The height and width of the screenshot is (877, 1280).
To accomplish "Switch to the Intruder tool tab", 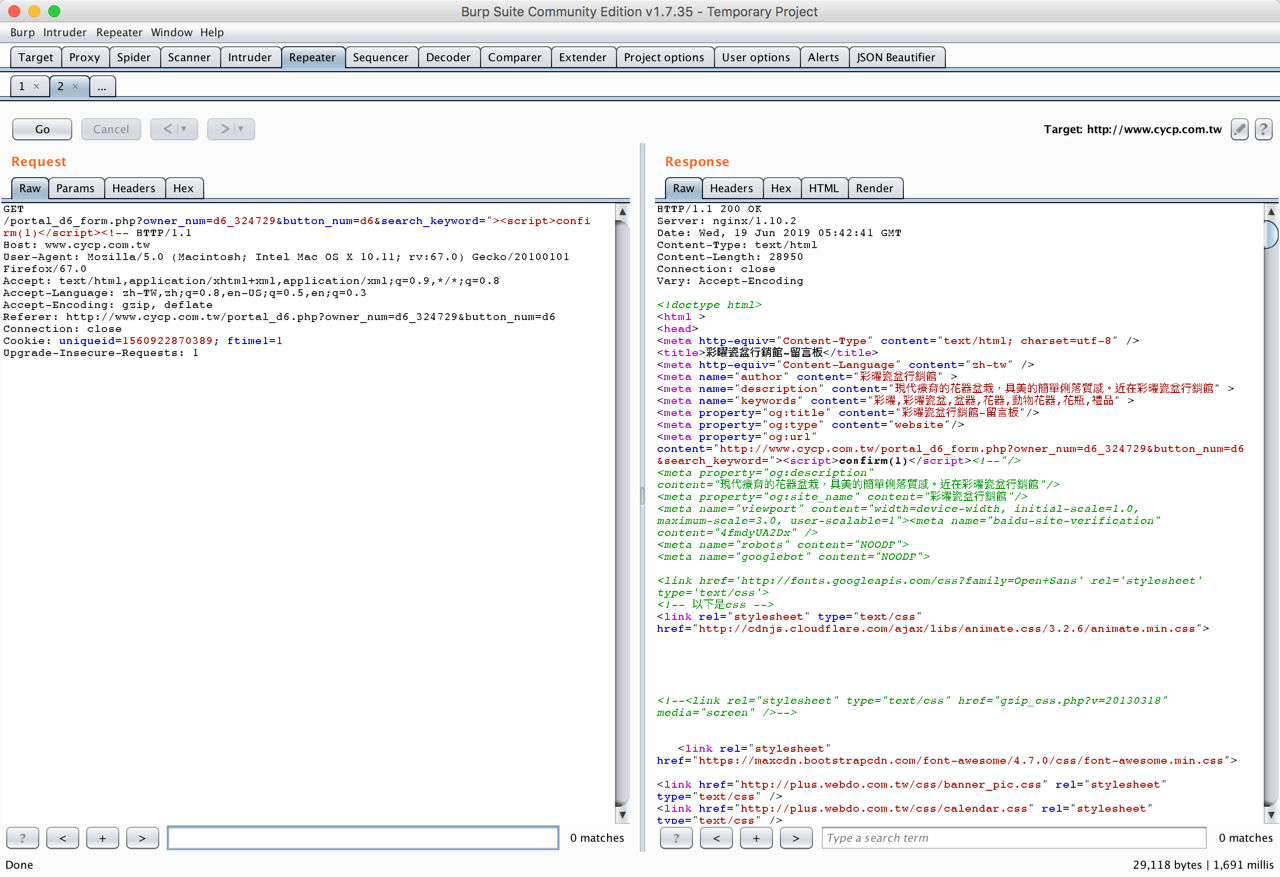I will click(250, 57).
